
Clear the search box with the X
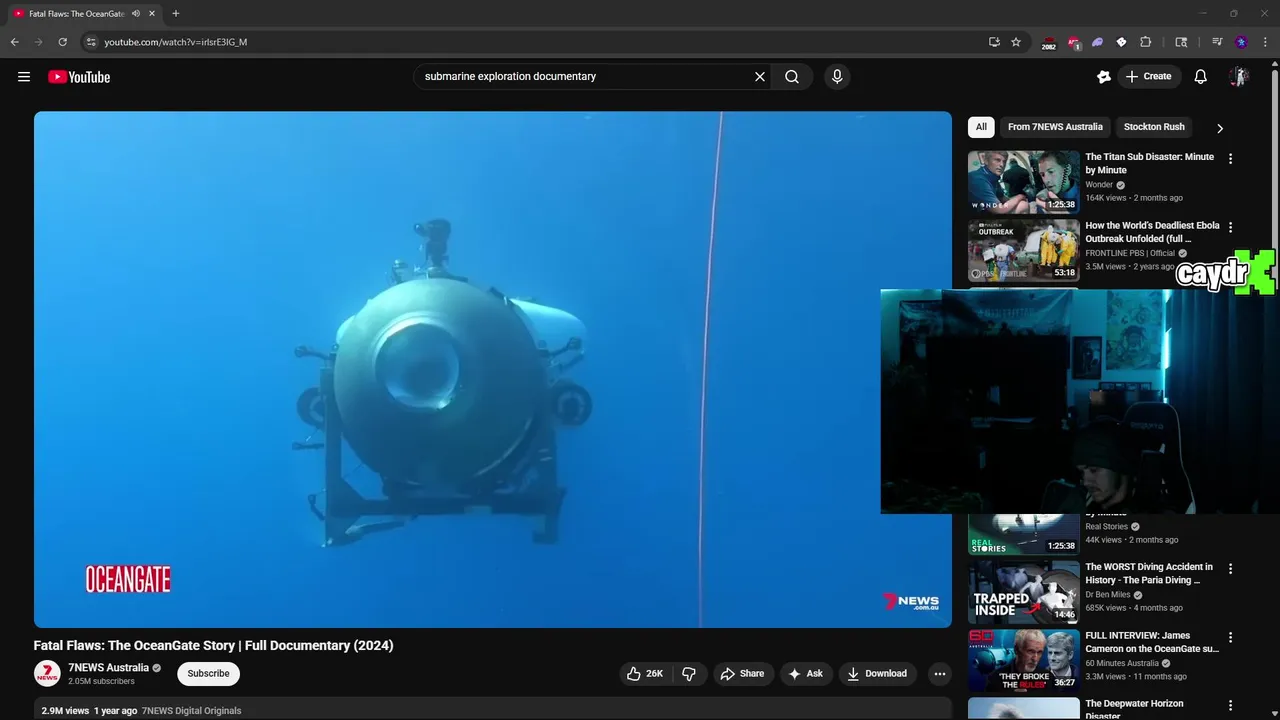760,77
